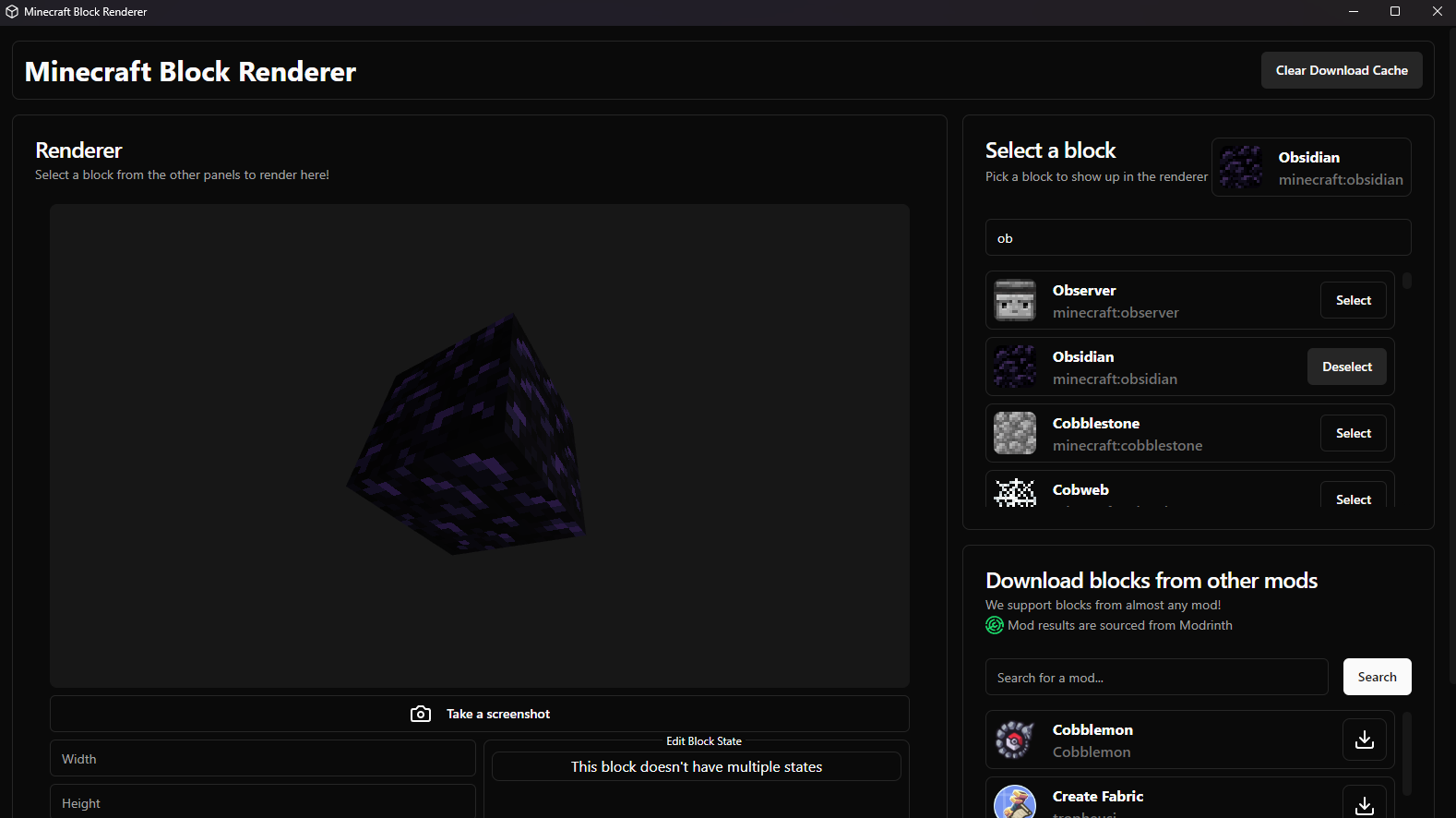Screen dimensions: 1456x818
Task: Download the Cobblemon mod blocks
Action: (1365, 740)
